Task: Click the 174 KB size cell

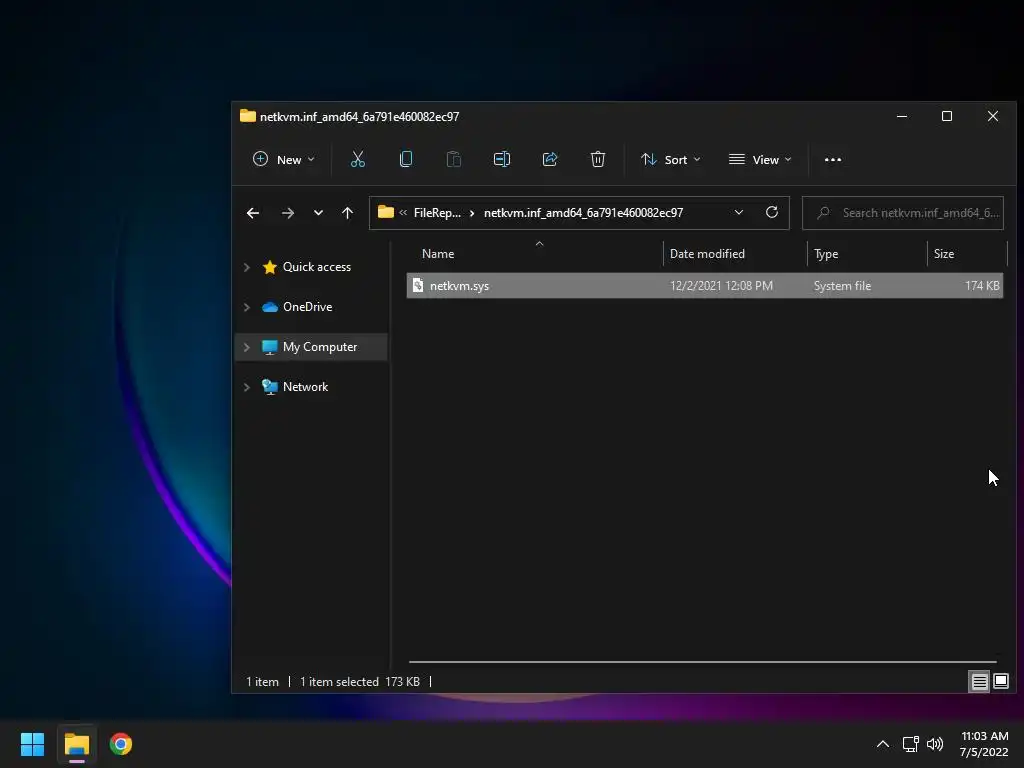Action: 982,286
